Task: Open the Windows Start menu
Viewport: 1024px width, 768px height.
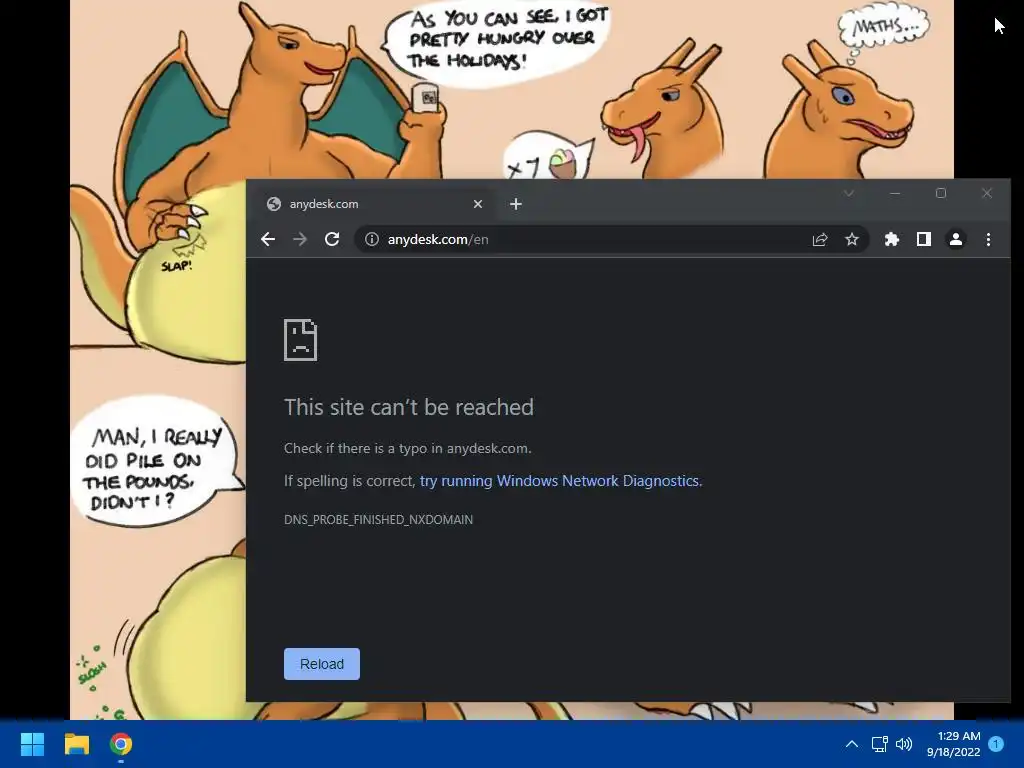Action: click(x=32, y=744)
